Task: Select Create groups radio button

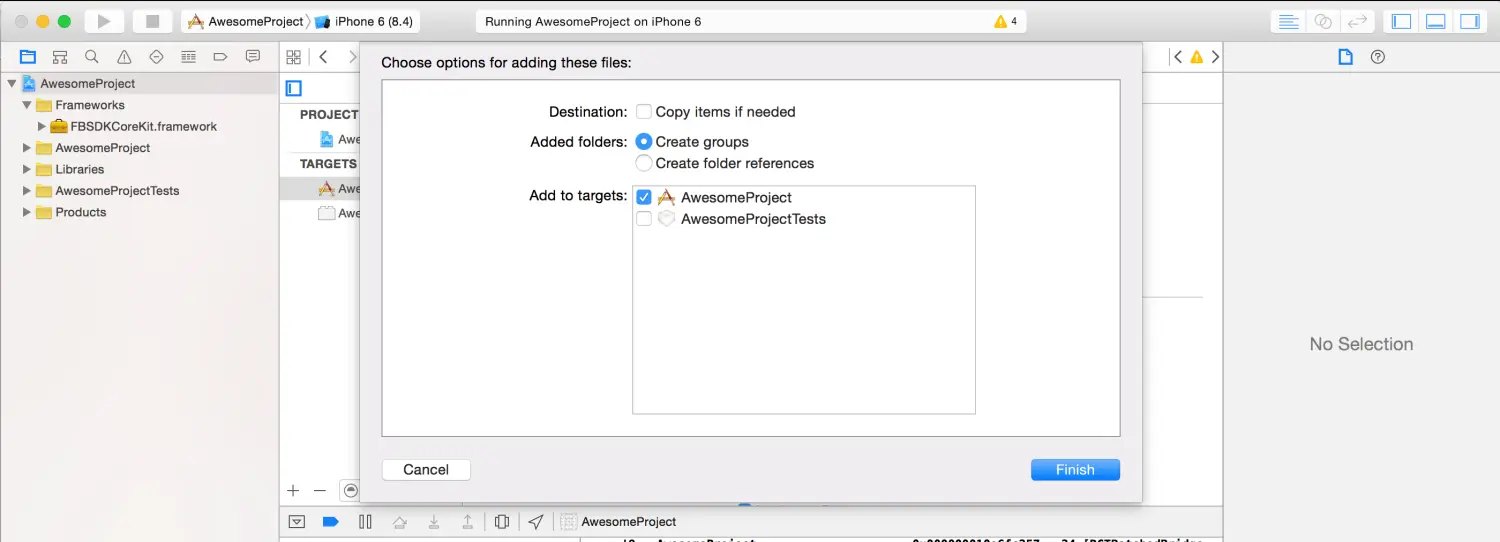Action: point(645,142)
